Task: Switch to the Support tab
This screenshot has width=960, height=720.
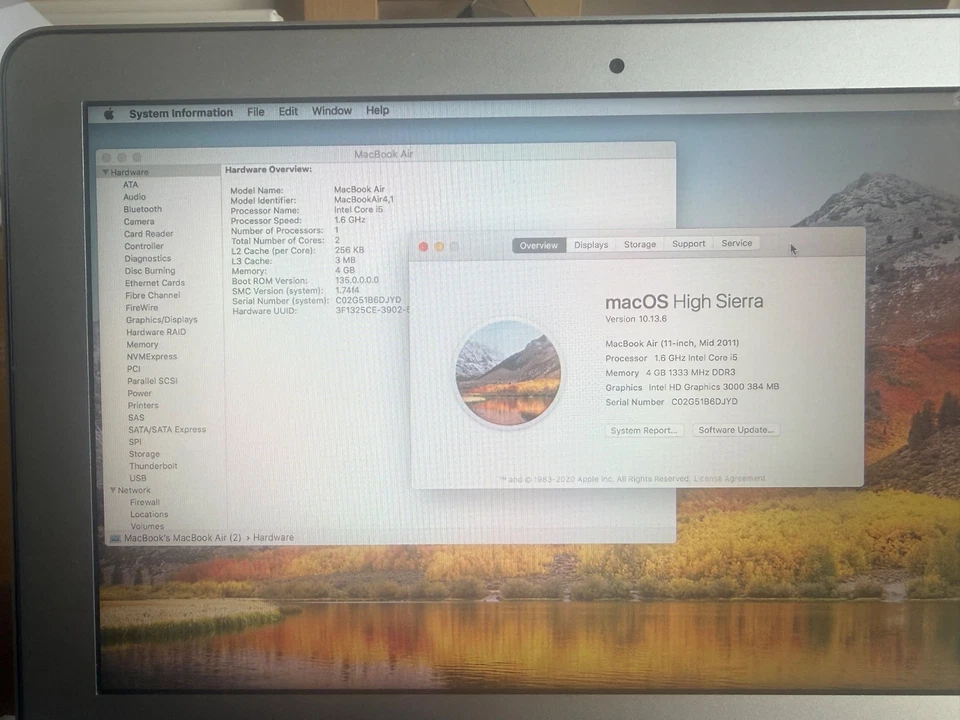Action: tap(689, 243)
